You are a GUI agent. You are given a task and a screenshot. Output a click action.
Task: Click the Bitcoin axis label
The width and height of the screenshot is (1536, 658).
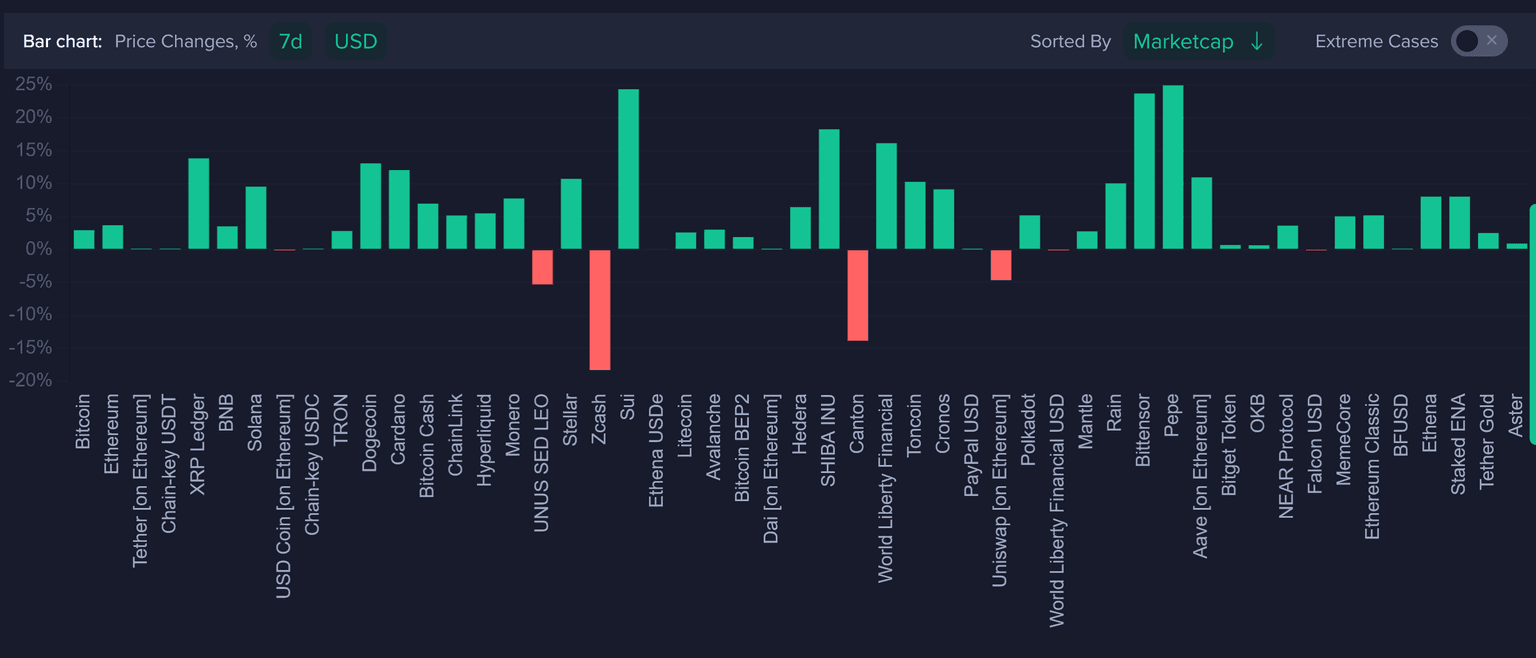click(84, 420)
